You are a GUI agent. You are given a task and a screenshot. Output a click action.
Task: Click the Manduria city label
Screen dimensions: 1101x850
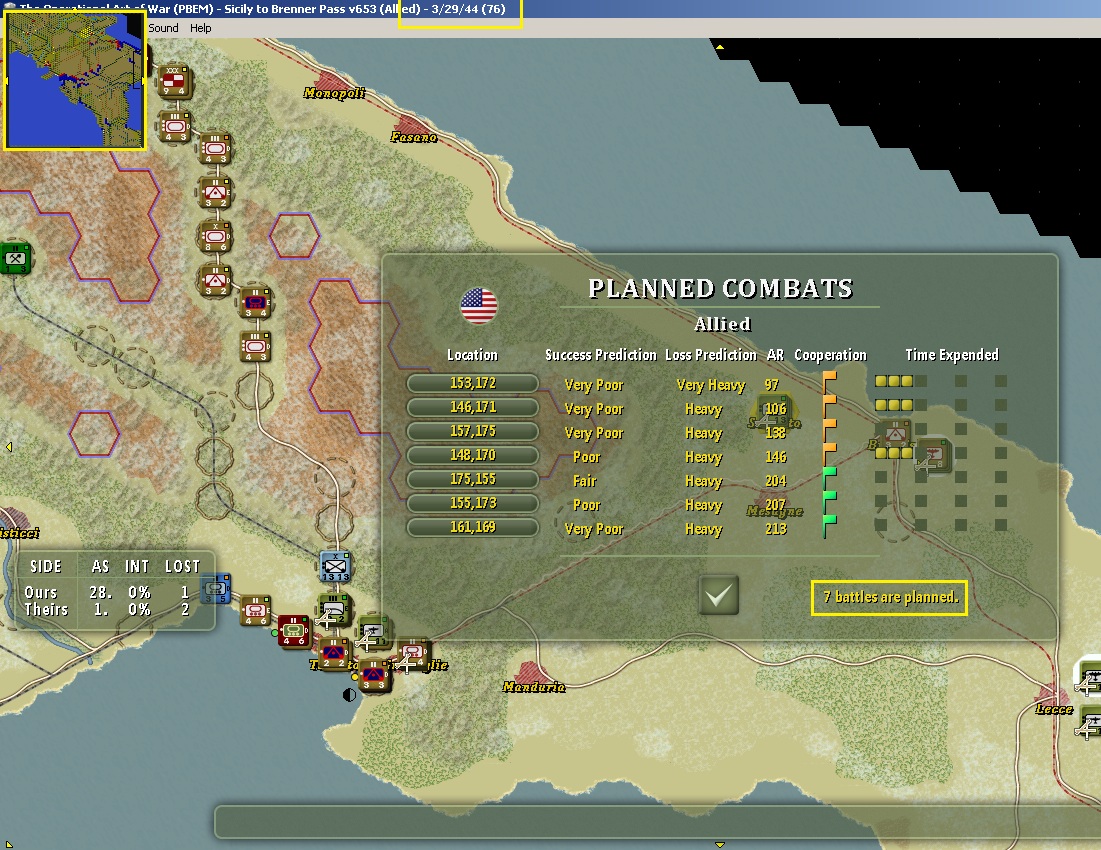pos(534,686)
